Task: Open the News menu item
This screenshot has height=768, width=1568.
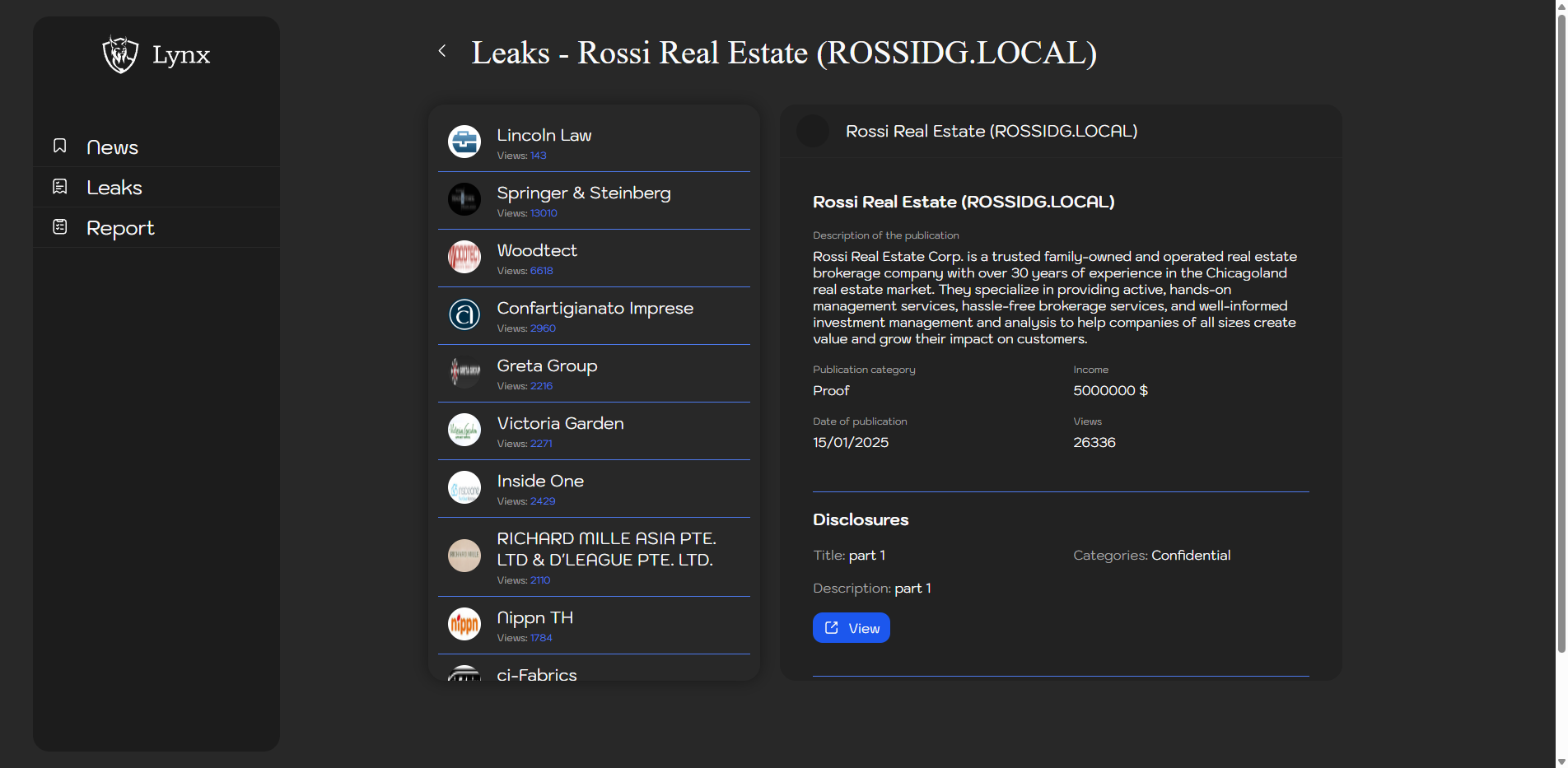Action: (x=112, y=147)
